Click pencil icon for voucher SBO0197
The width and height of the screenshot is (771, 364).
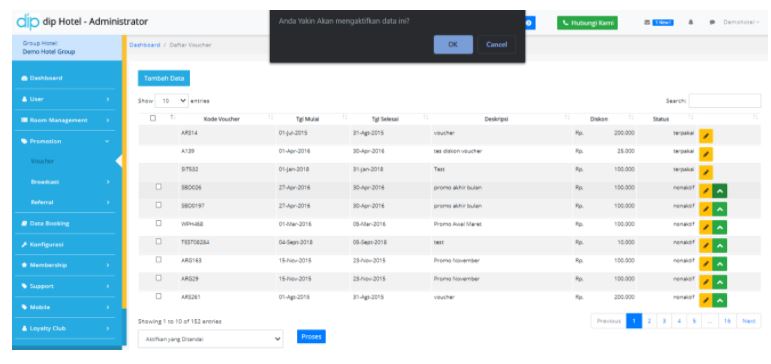coord(706,209)
